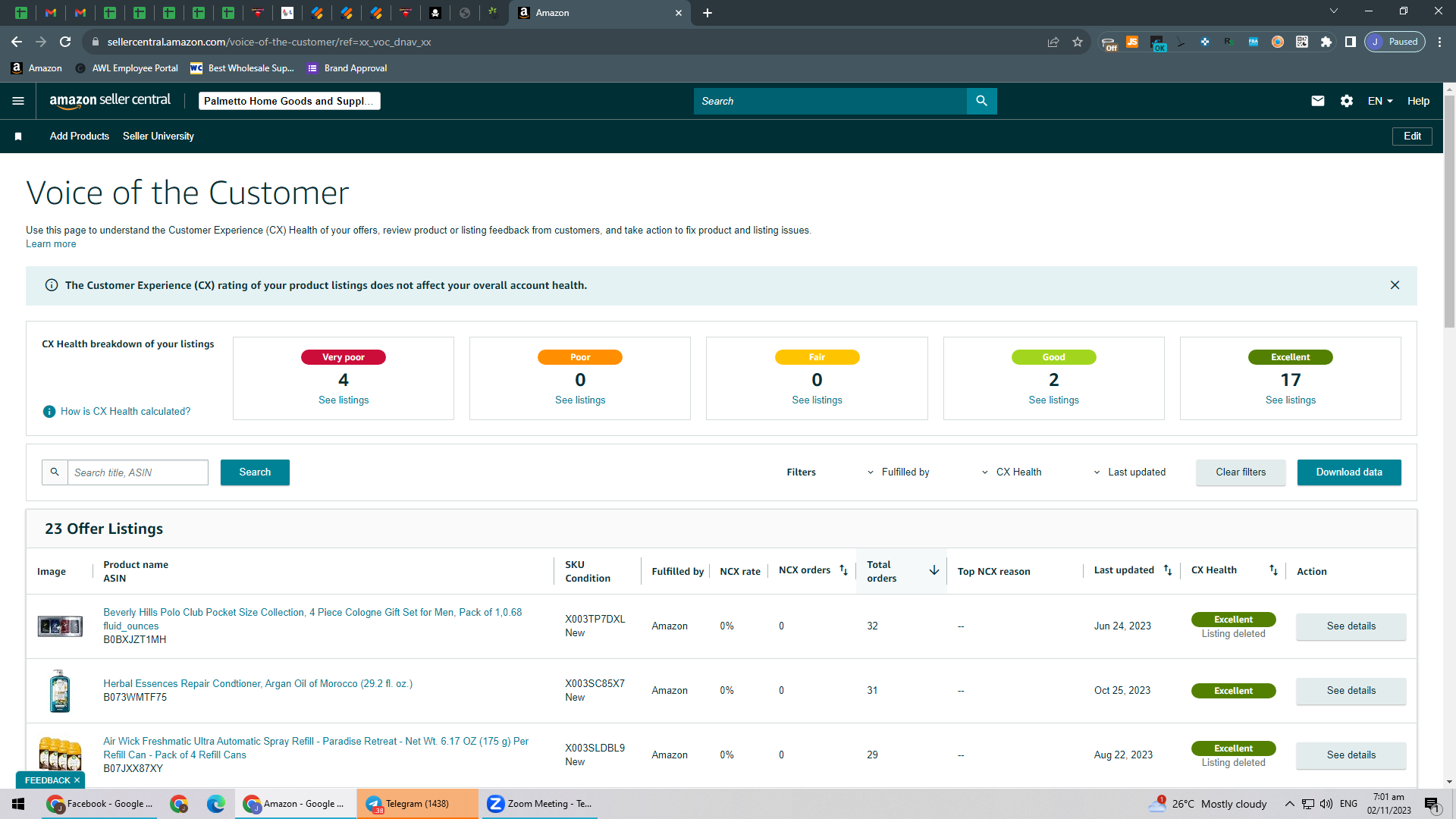Viewport: 1456px width, 819px height.
Task: Open the Brand Approval bookmark
Action: point(347,68)
